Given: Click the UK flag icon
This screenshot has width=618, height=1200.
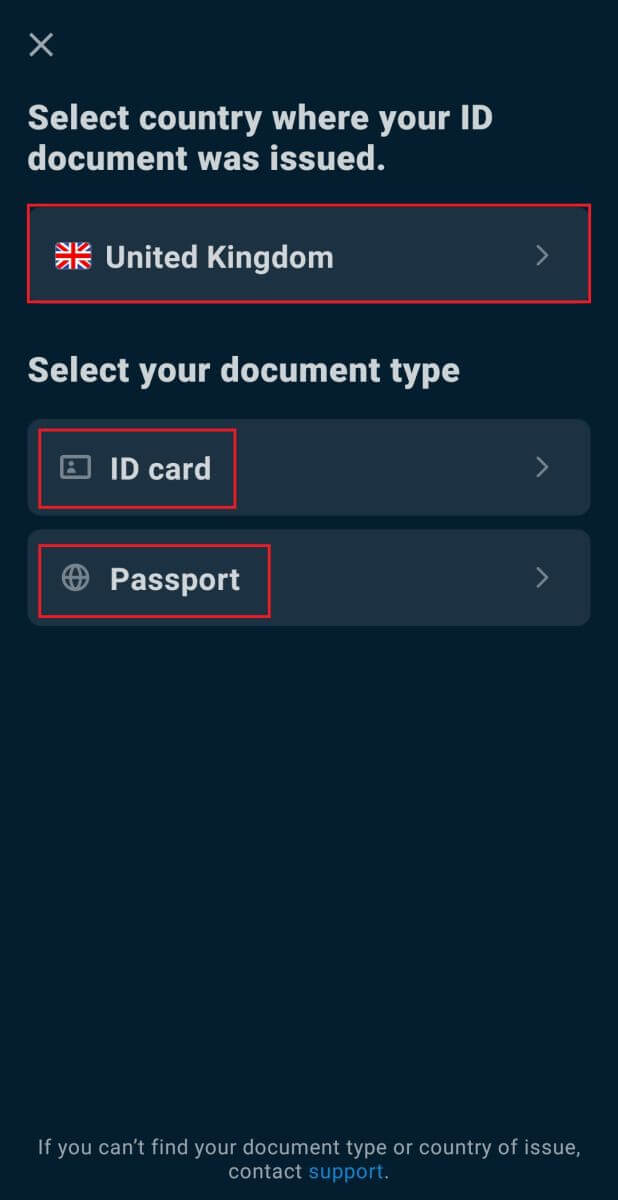Looking at the screenshot, I should click(x=73, y=256).
